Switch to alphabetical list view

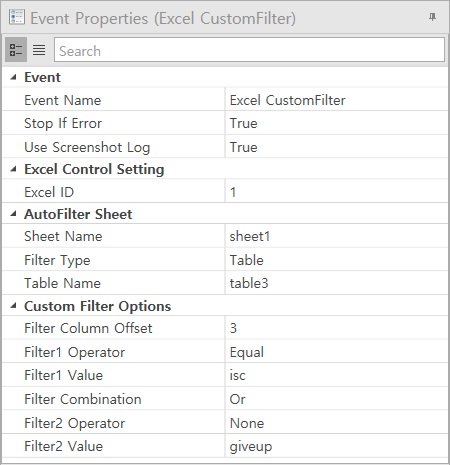coord(39,50)
